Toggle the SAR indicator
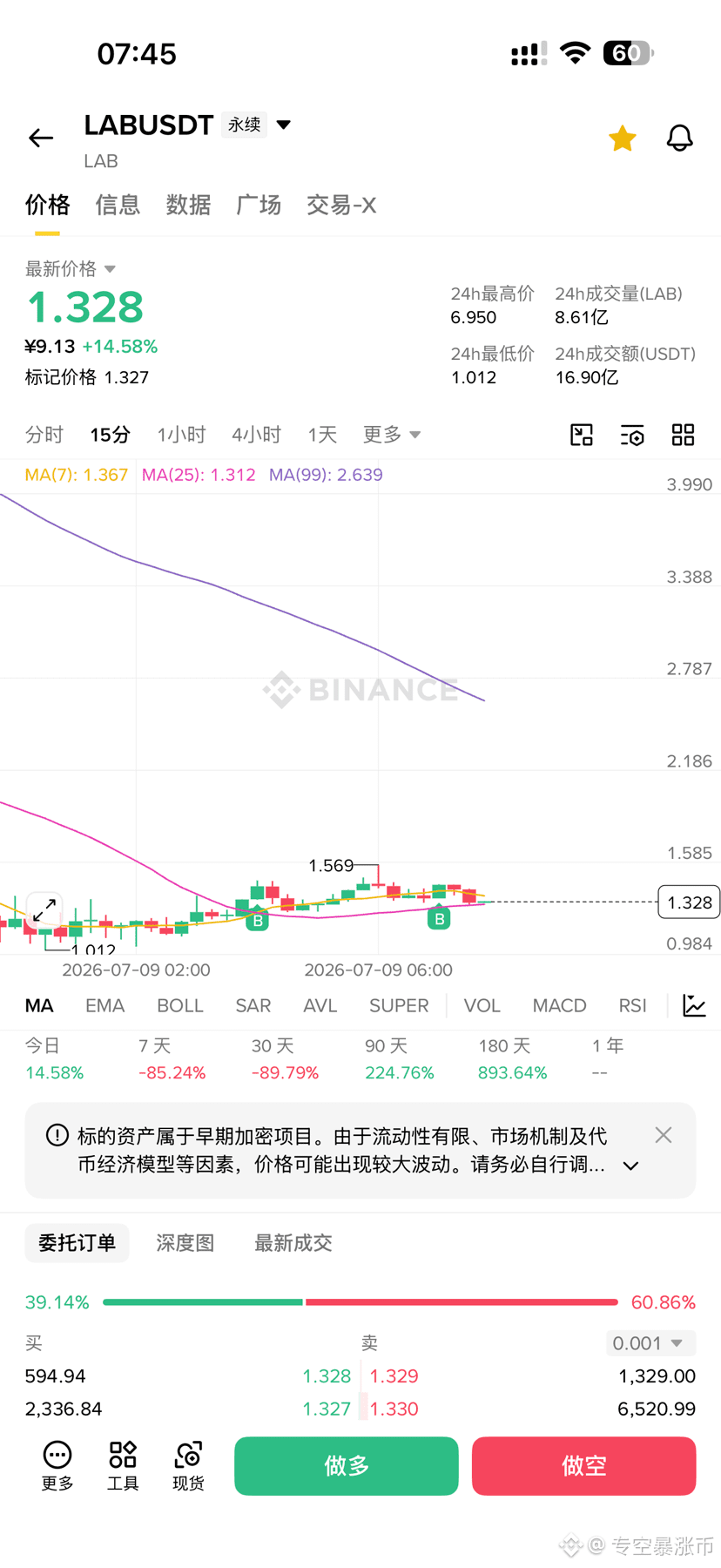Viewport: 721px width, 1568px height. [x=253, y=1005]
